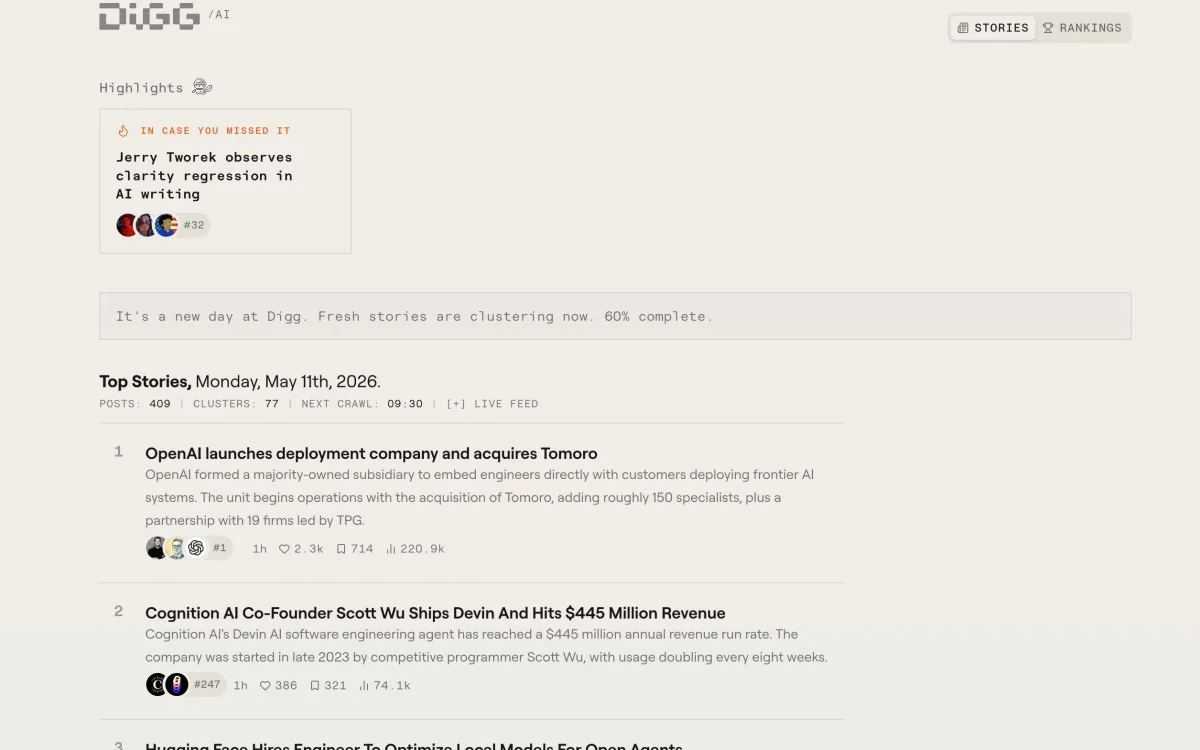Switch to the Rankings tab
This screenshot has width=1200, height=750.
1082,28
